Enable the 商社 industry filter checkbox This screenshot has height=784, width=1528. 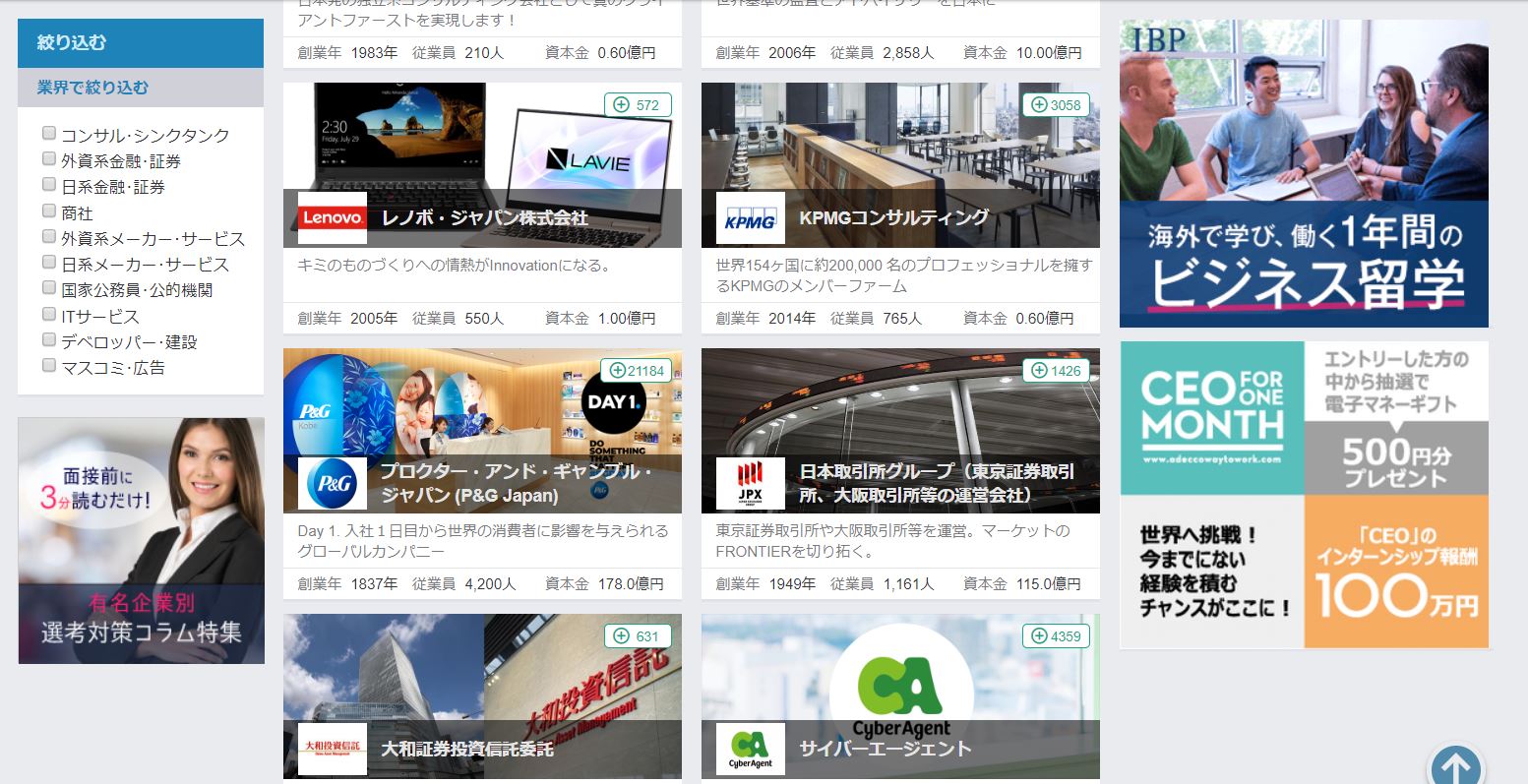tap(49, 211)
